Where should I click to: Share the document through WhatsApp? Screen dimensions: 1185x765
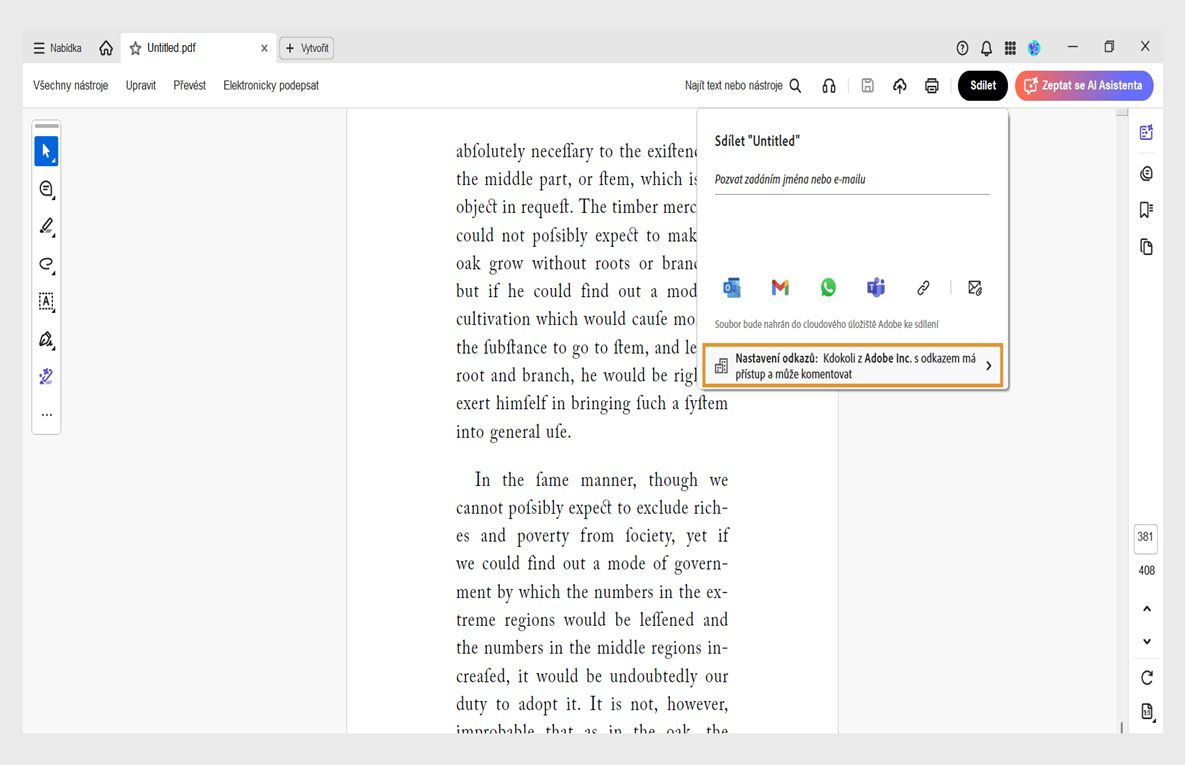[x=828, y=287]
